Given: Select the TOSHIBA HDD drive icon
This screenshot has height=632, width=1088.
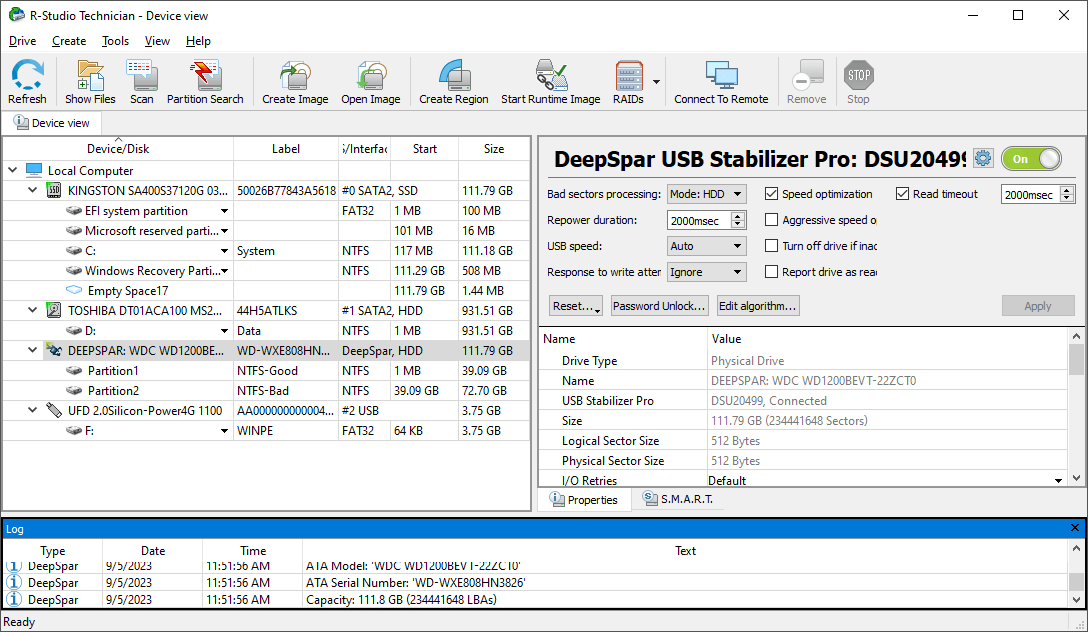Looking at the screenshot, I should coord(53,310).
